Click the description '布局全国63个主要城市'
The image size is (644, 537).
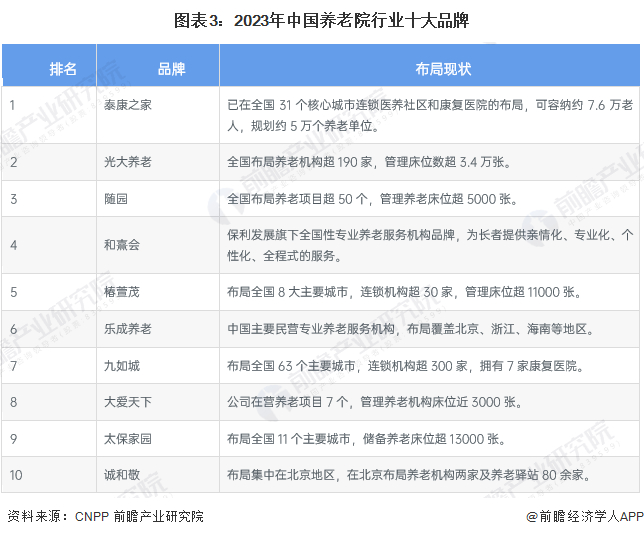406,366
